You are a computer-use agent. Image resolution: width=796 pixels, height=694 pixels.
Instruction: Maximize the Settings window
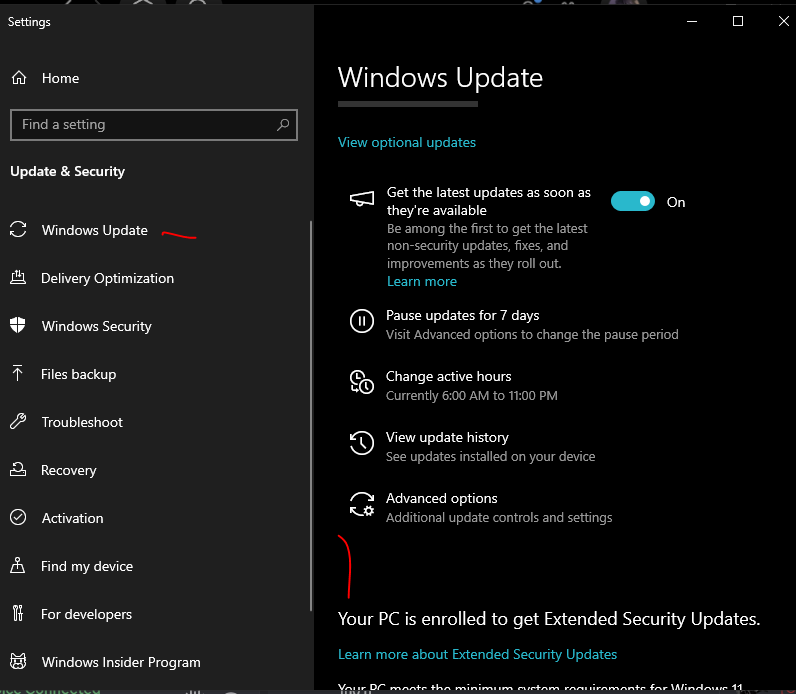(738, 21)
